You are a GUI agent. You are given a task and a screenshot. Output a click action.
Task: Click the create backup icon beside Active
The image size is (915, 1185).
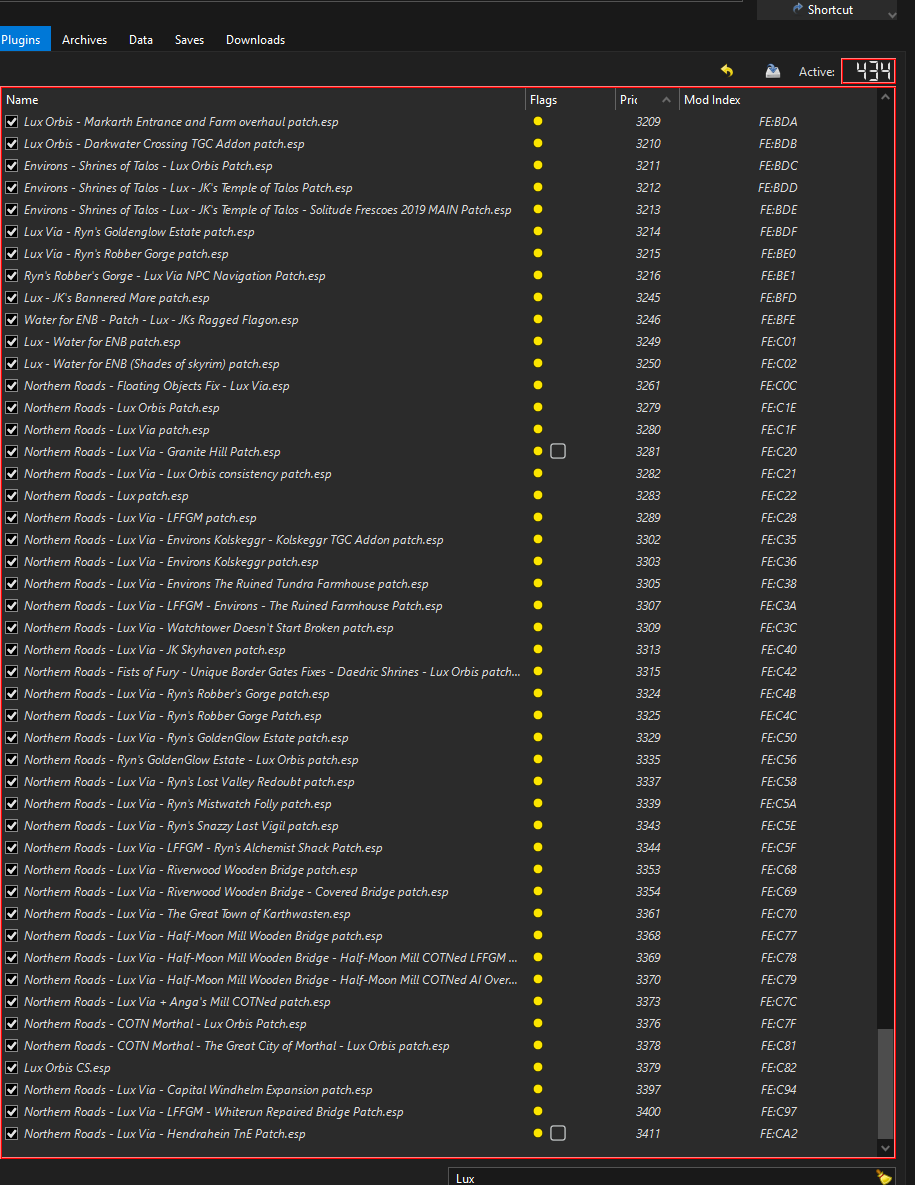pyautogui.click(x=772, y=71)
